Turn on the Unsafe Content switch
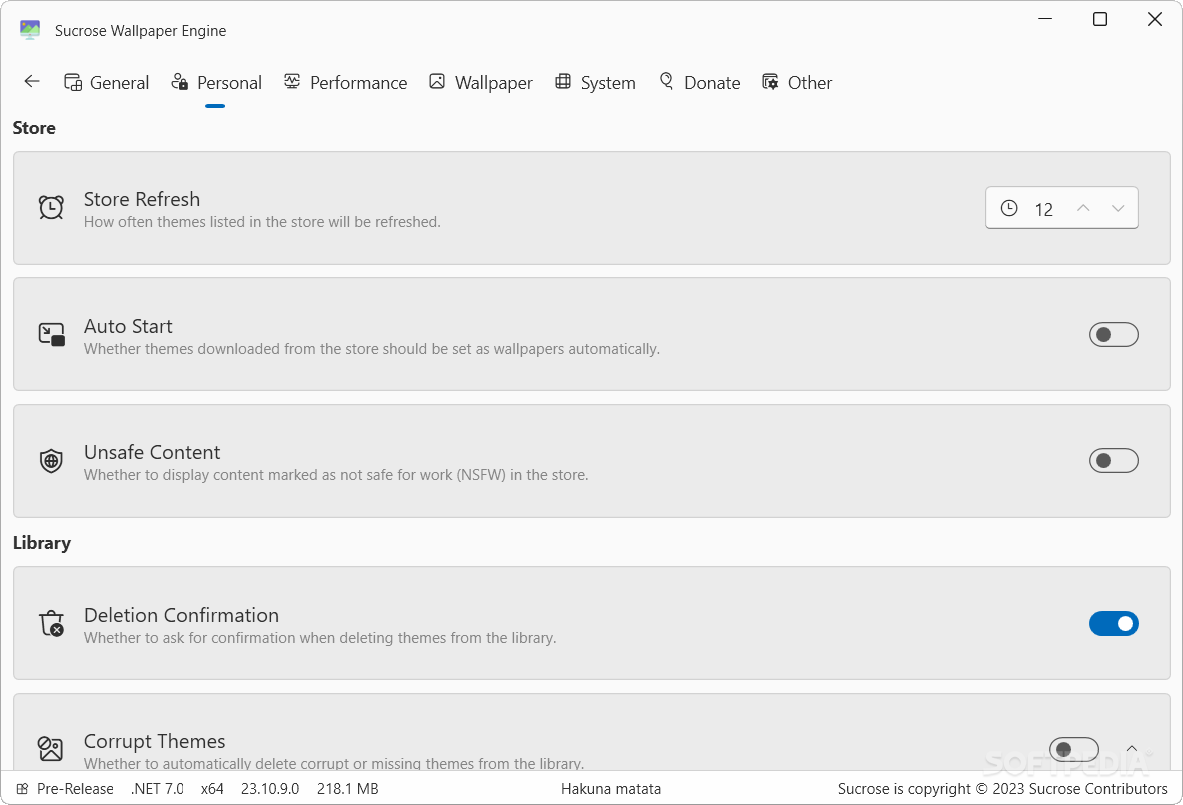The image size is (1183, 805). coord(1114,460)
